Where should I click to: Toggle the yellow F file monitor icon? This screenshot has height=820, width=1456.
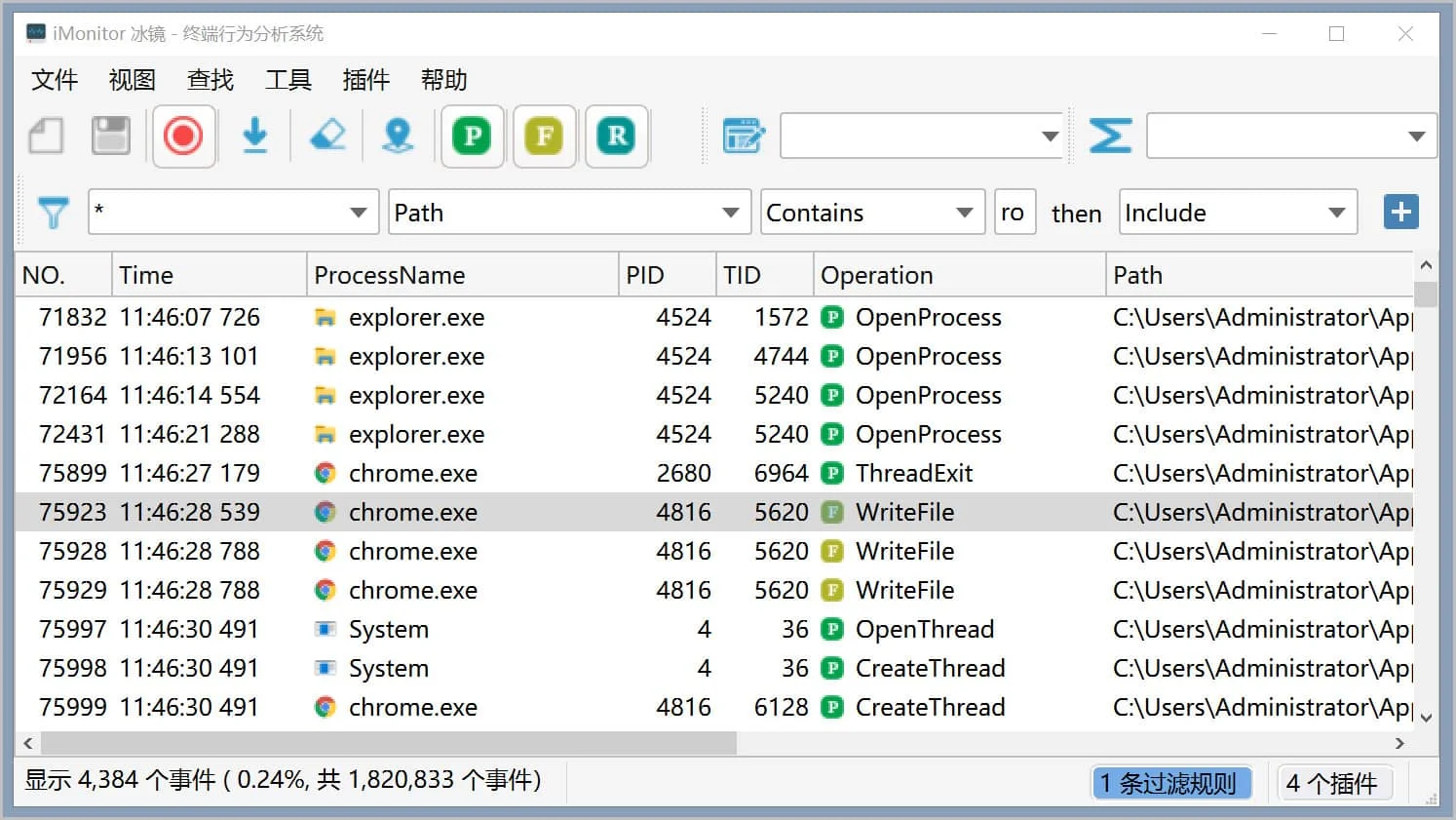coord(544,136)
